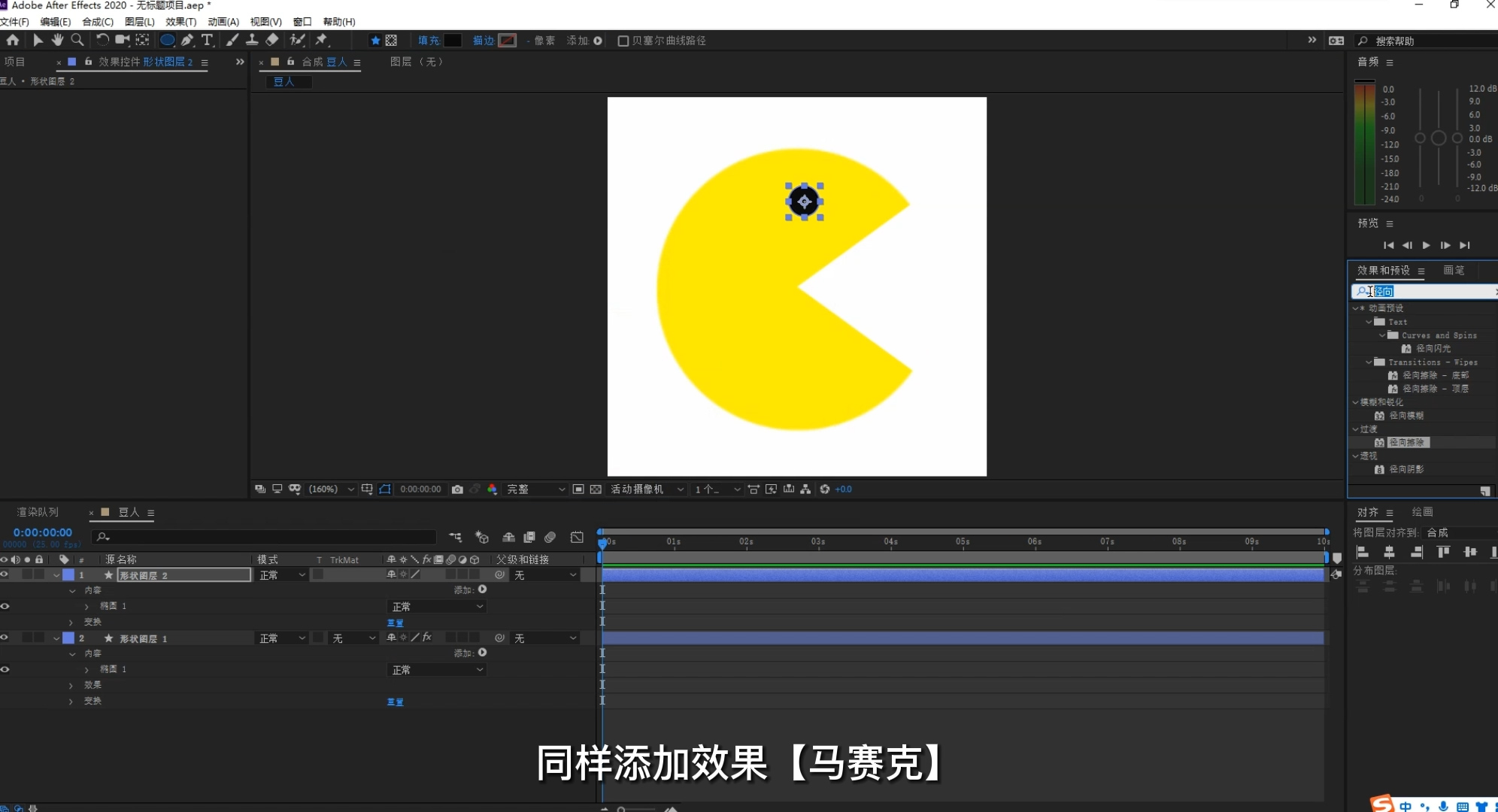The width and height of the screenshot is (1498, 812).
Task: Open the 文件(F) menu
Action: pyautogui.click(x=14, y=22)
